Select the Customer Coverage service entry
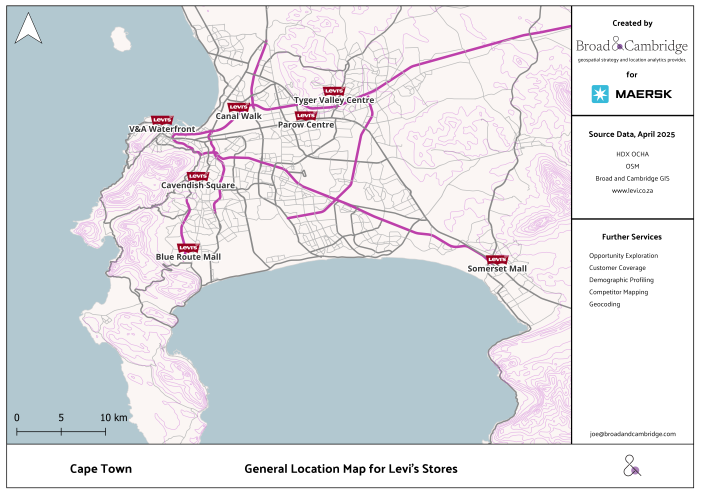This screenshot has height=496, width=702. [x=617, y=268]
